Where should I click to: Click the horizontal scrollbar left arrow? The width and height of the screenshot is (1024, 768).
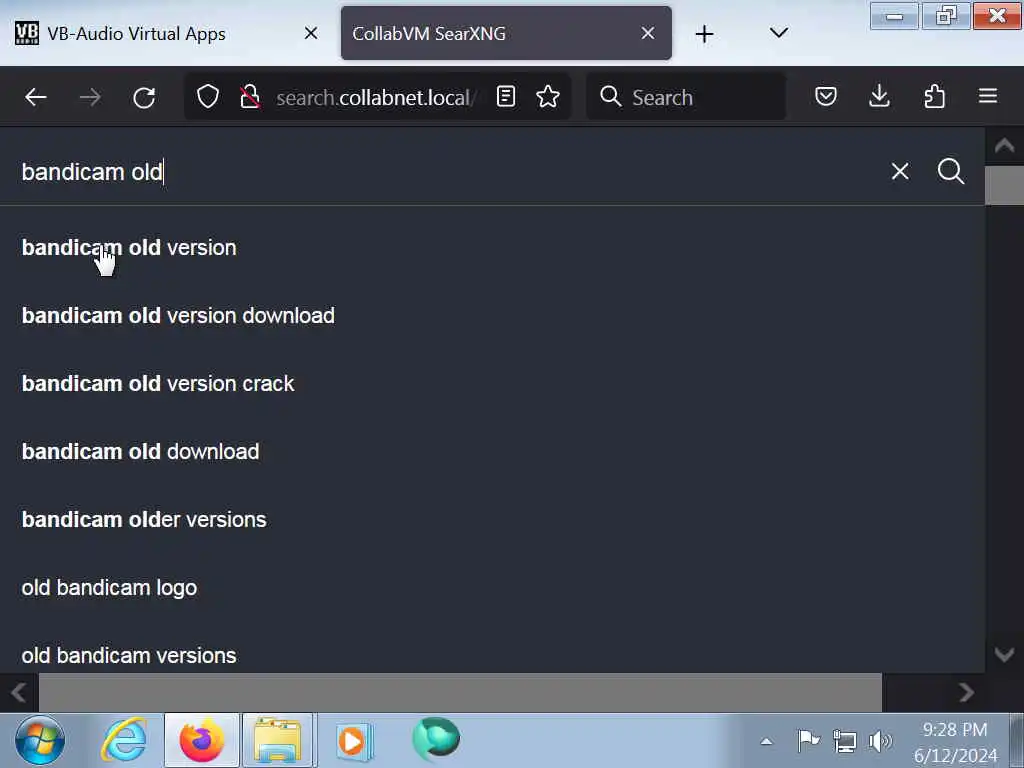coord(18,692)
